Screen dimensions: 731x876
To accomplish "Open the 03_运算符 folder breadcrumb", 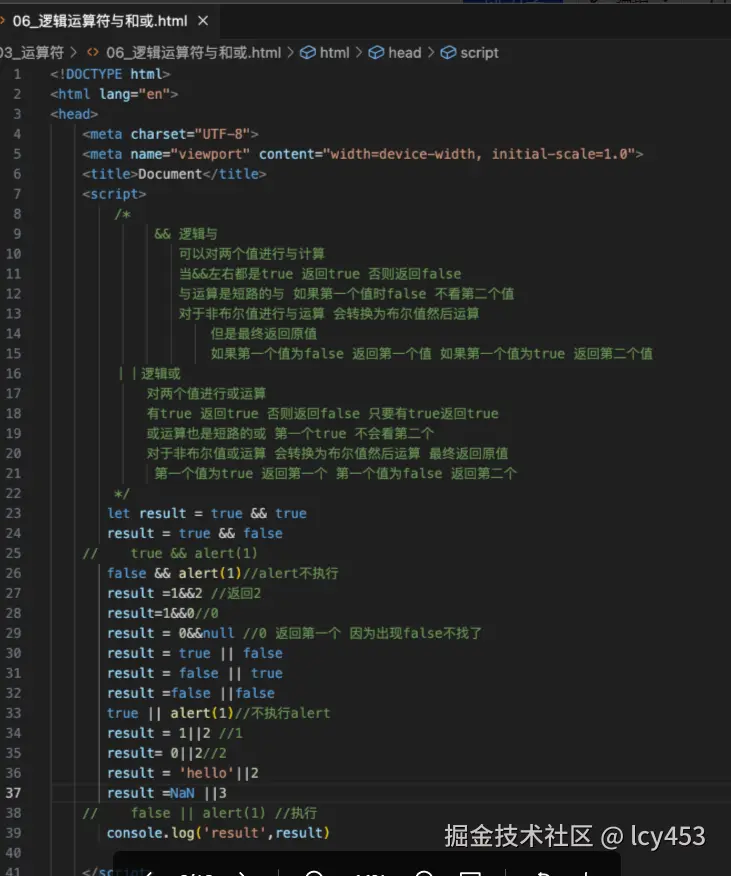I will (x=32, y=53).
